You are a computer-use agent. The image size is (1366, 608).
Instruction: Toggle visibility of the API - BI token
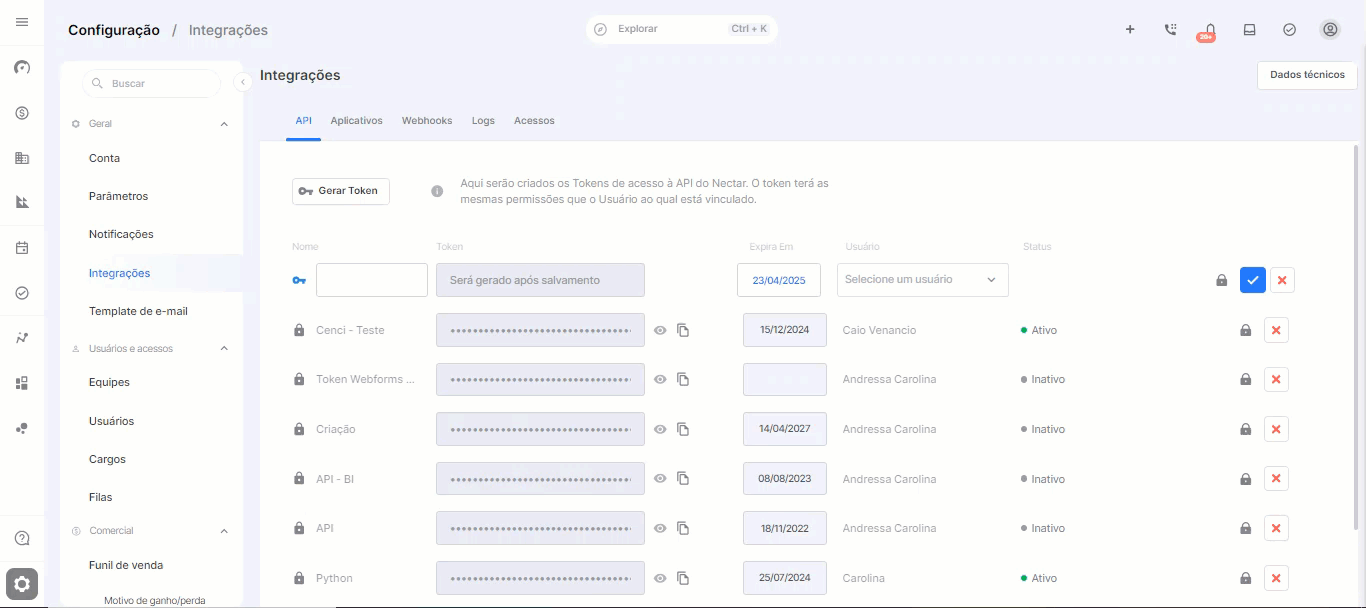tap(660, 479)
